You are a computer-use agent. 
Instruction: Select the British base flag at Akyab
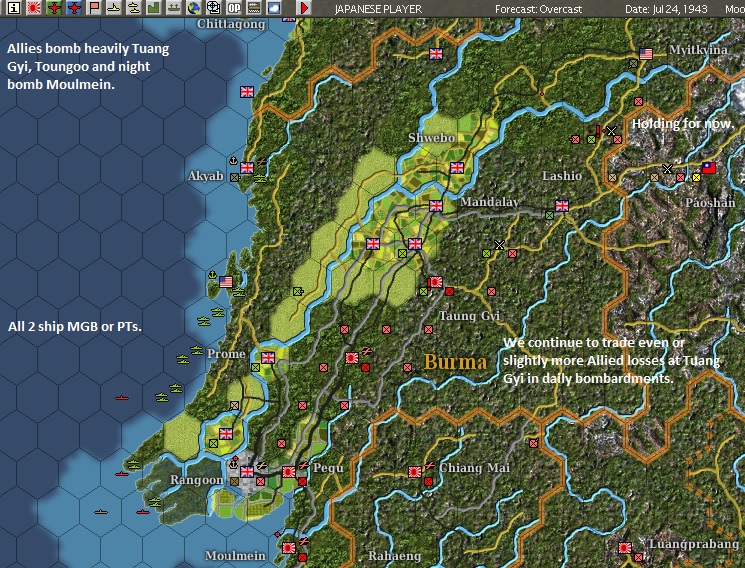pyautogui.click(x=247, y=167)
